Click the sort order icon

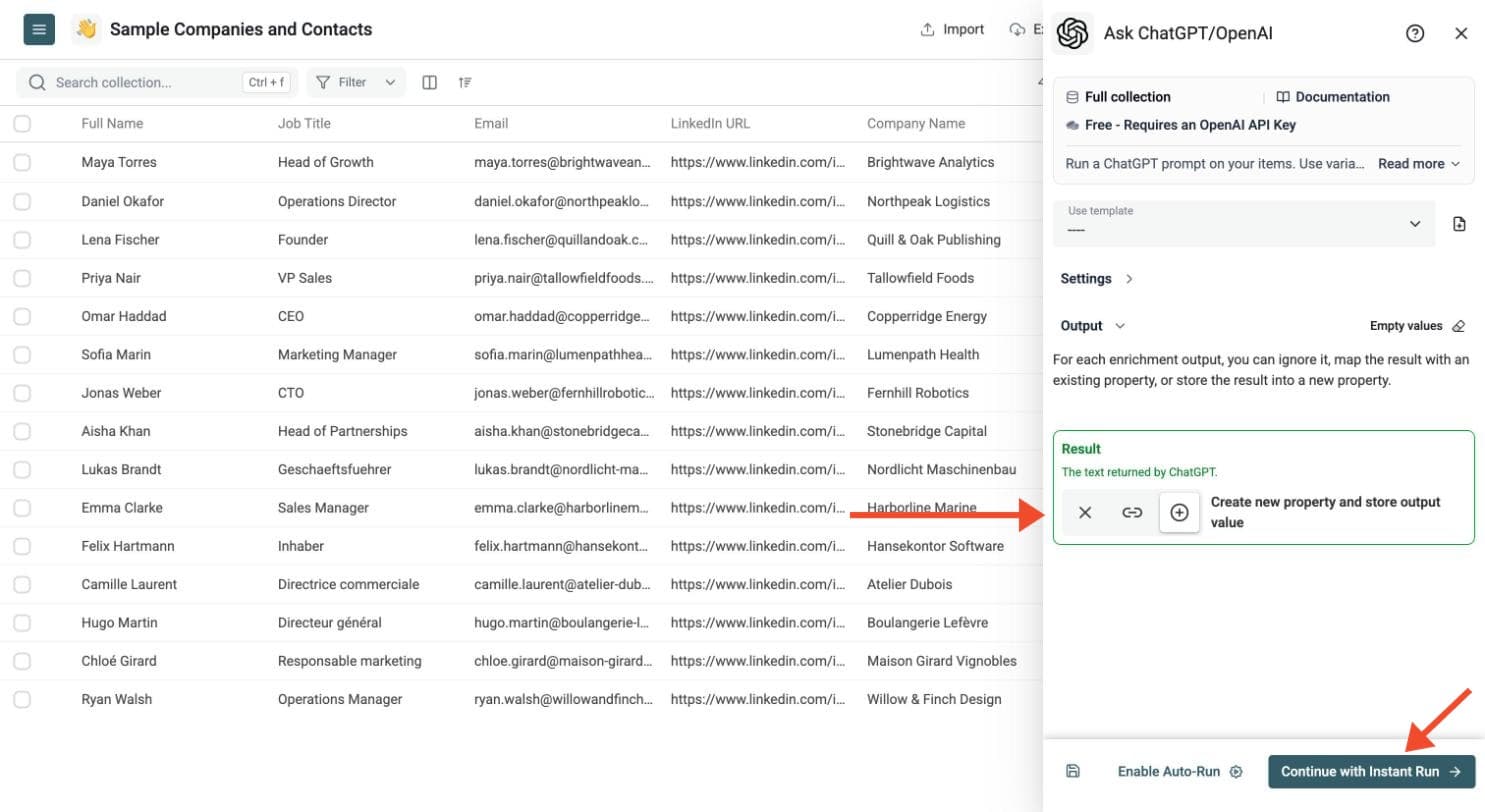click(465, 82)
